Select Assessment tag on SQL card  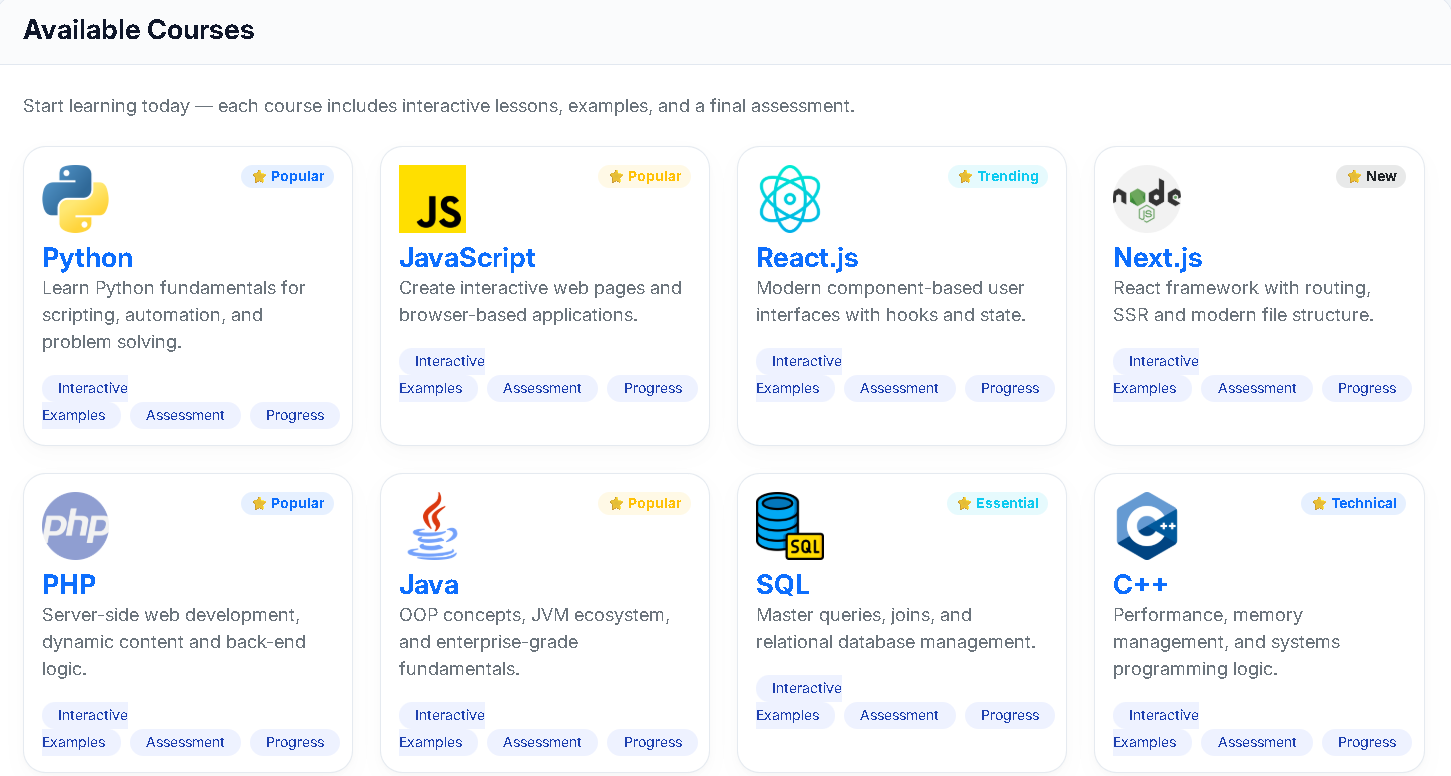899,715
